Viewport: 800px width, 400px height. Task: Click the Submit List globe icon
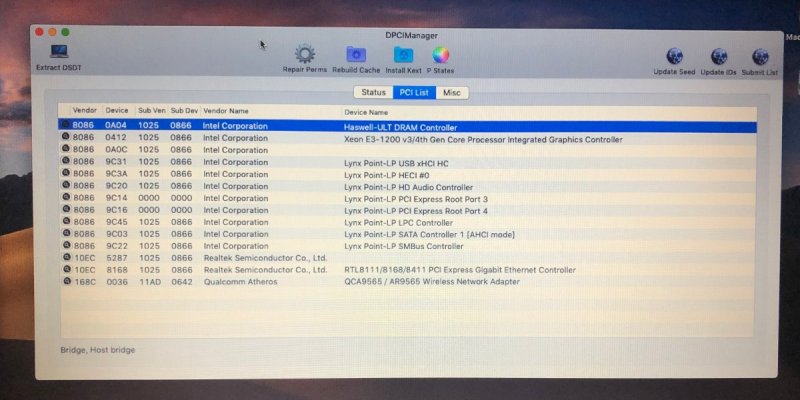(760, 56)
